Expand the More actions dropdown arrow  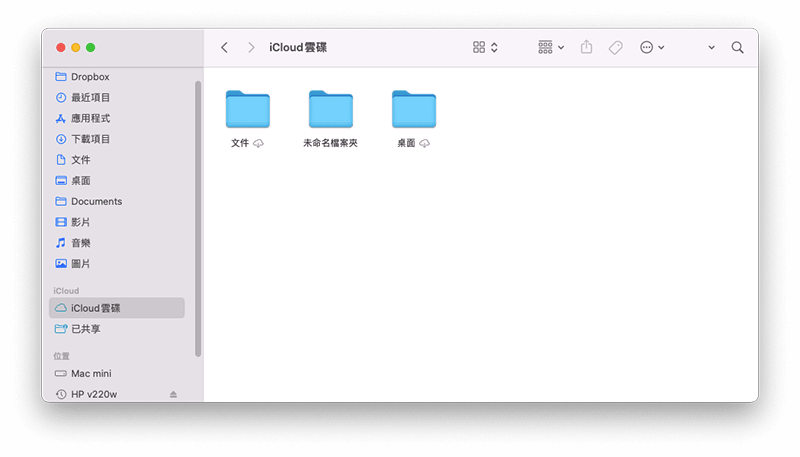click(x=661, y=48)
